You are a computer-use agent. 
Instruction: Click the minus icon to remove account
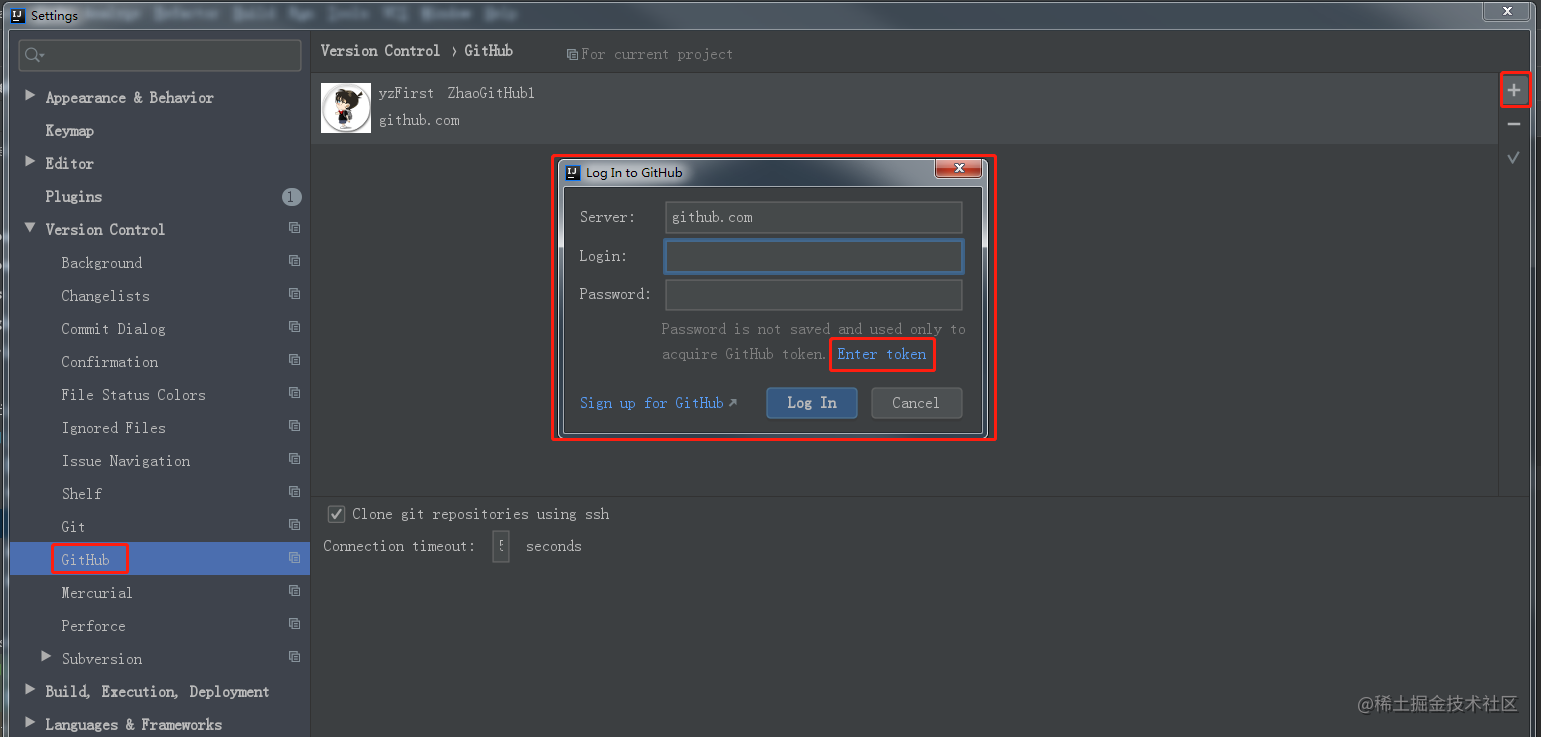pos(1514,124)
